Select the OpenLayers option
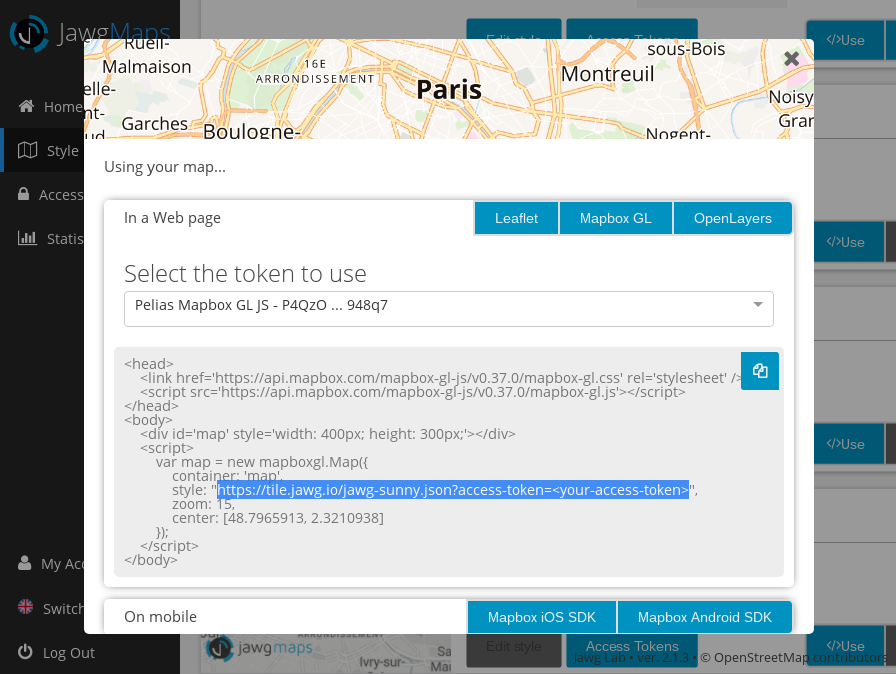The width and height of the screenshot is (896, 674). pos(732,217)
